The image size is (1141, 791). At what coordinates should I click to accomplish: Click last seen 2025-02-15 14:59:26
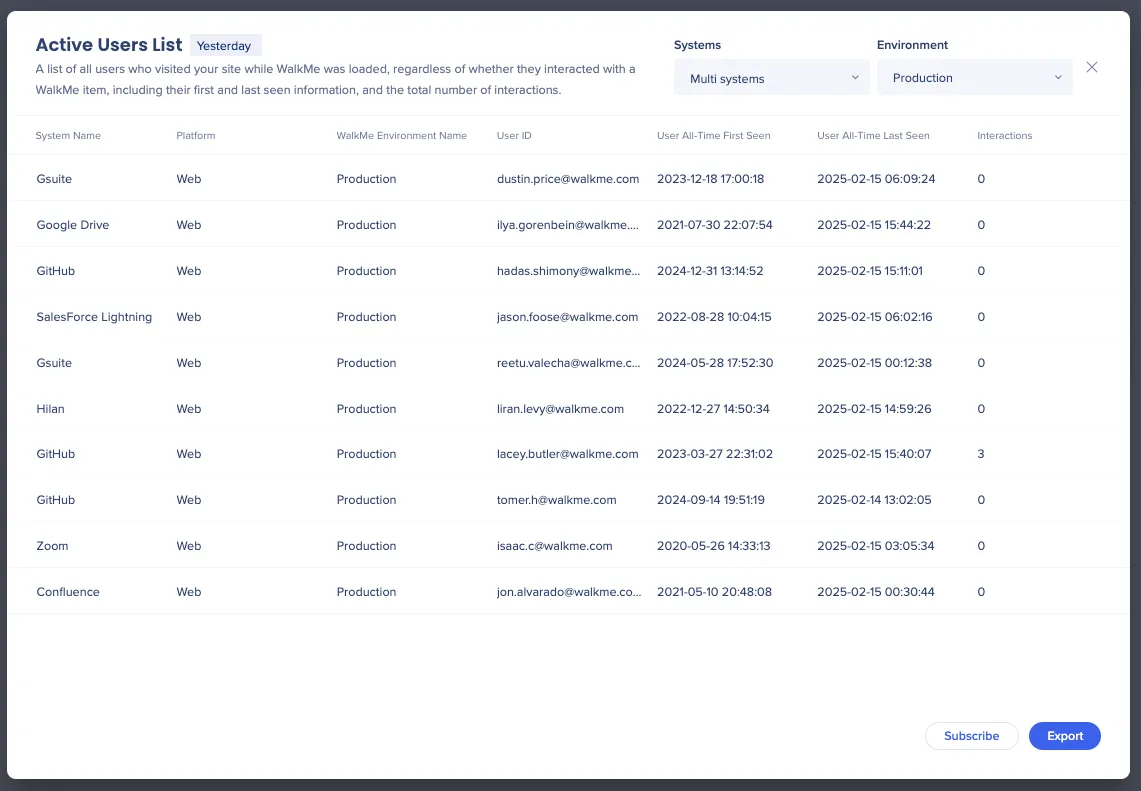pos(874,409)
